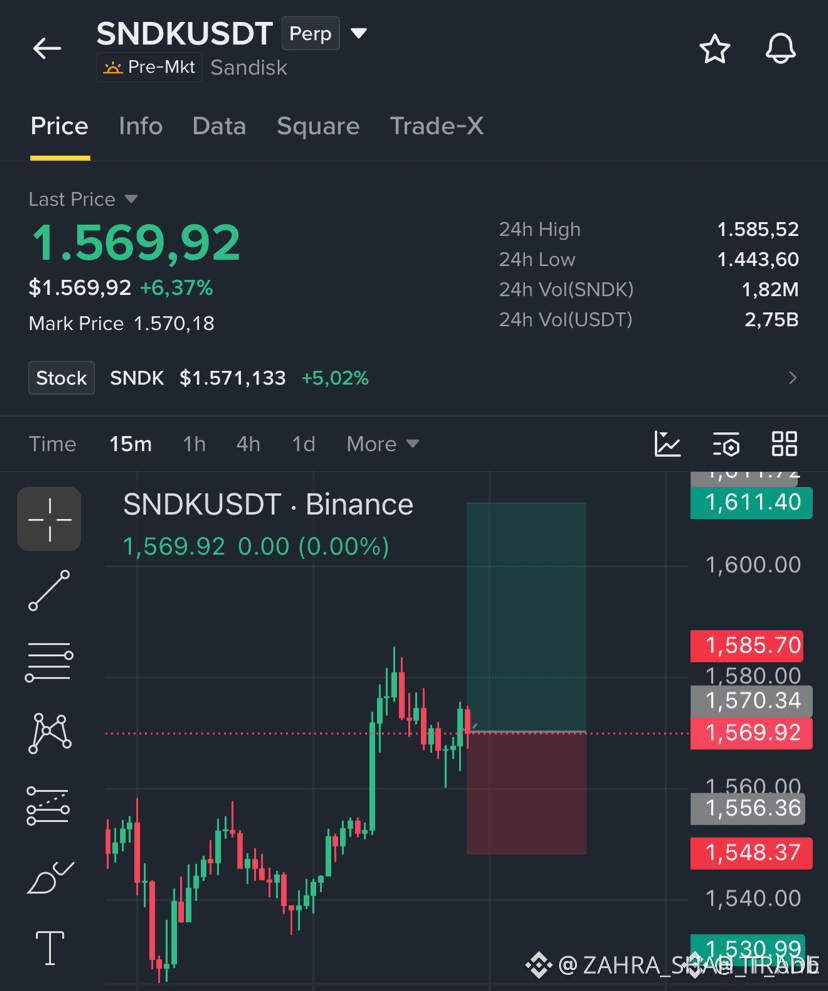
Task: Click the 1,611.40 target price label
Action: (752, 502)
